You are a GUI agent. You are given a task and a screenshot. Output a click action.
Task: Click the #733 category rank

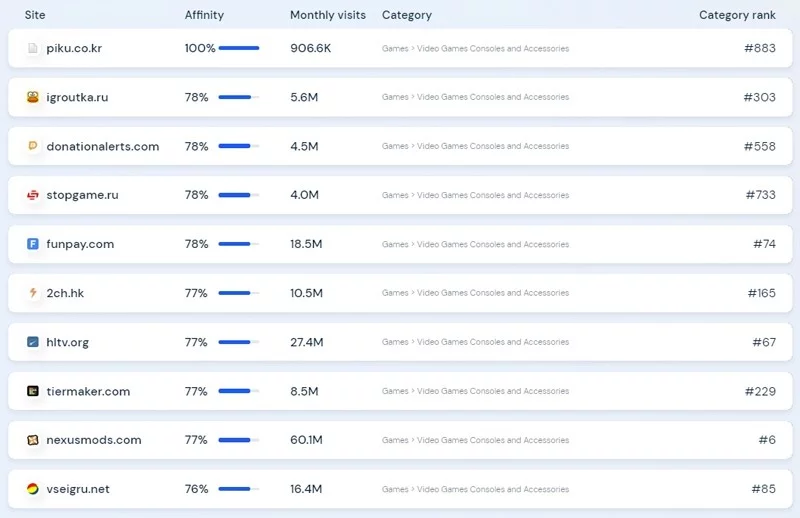tap(761, 195)
